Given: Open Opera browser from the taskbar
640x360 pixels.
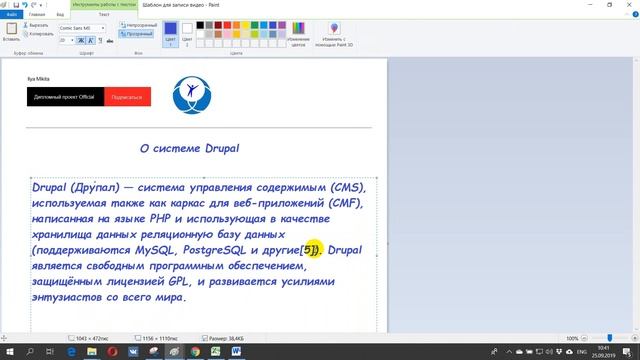Looking at the screenshot, I should (x=113, y=351).
